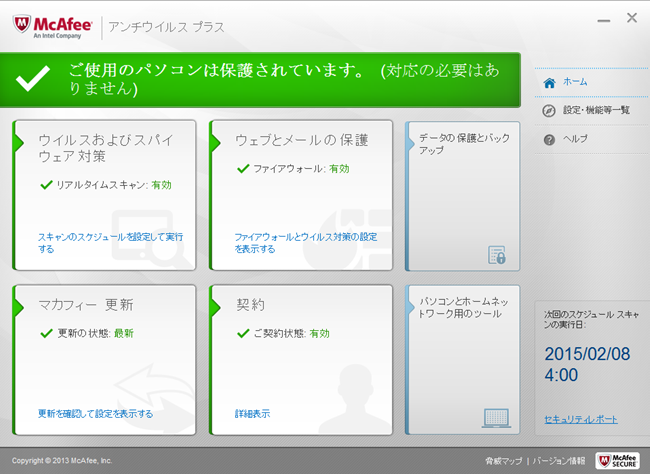Click the 4:00 scheduled scan time
650x474 pixels.
[561, 375]
